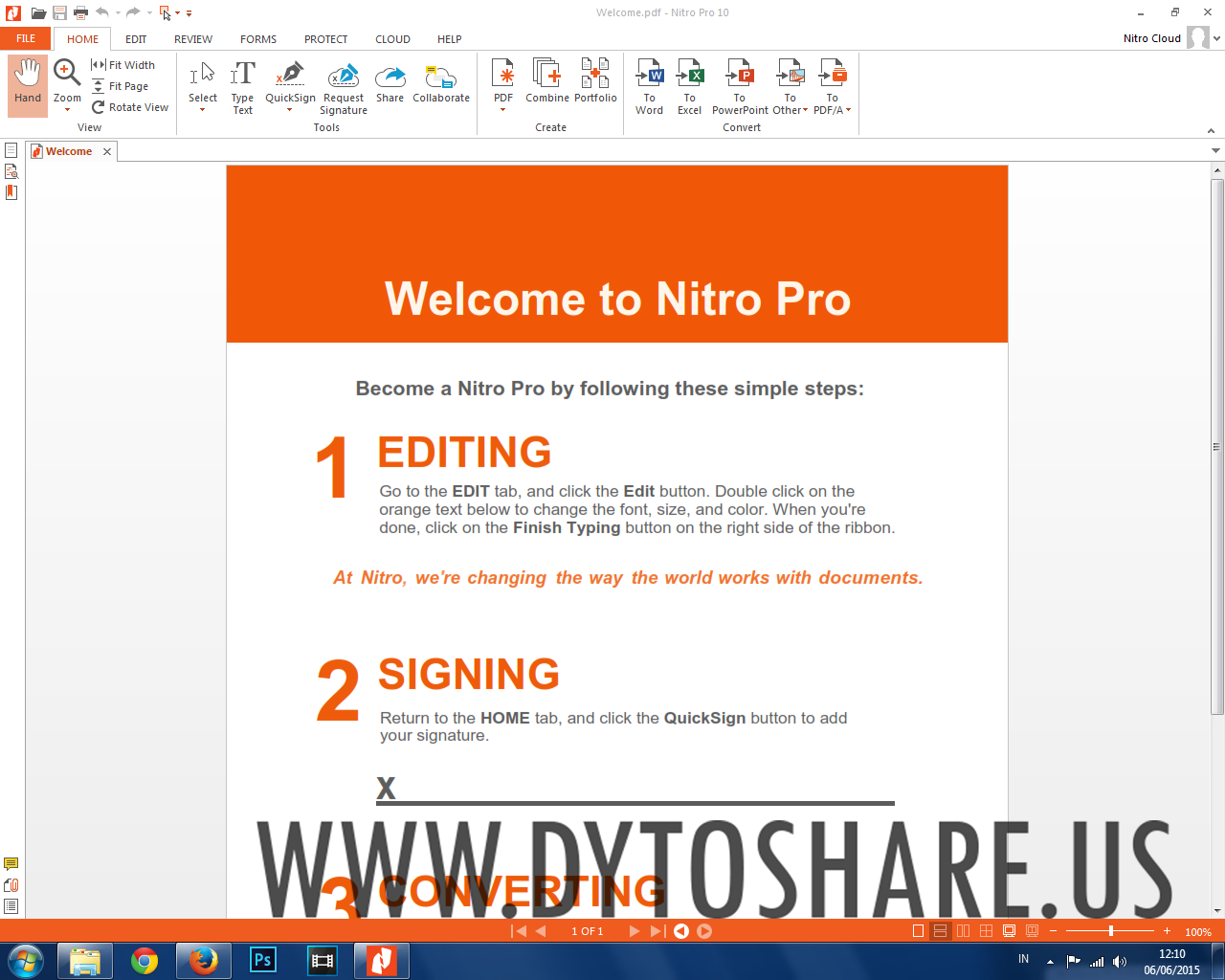
Task: Click the previous view circle button
Action: pos(681,931)
